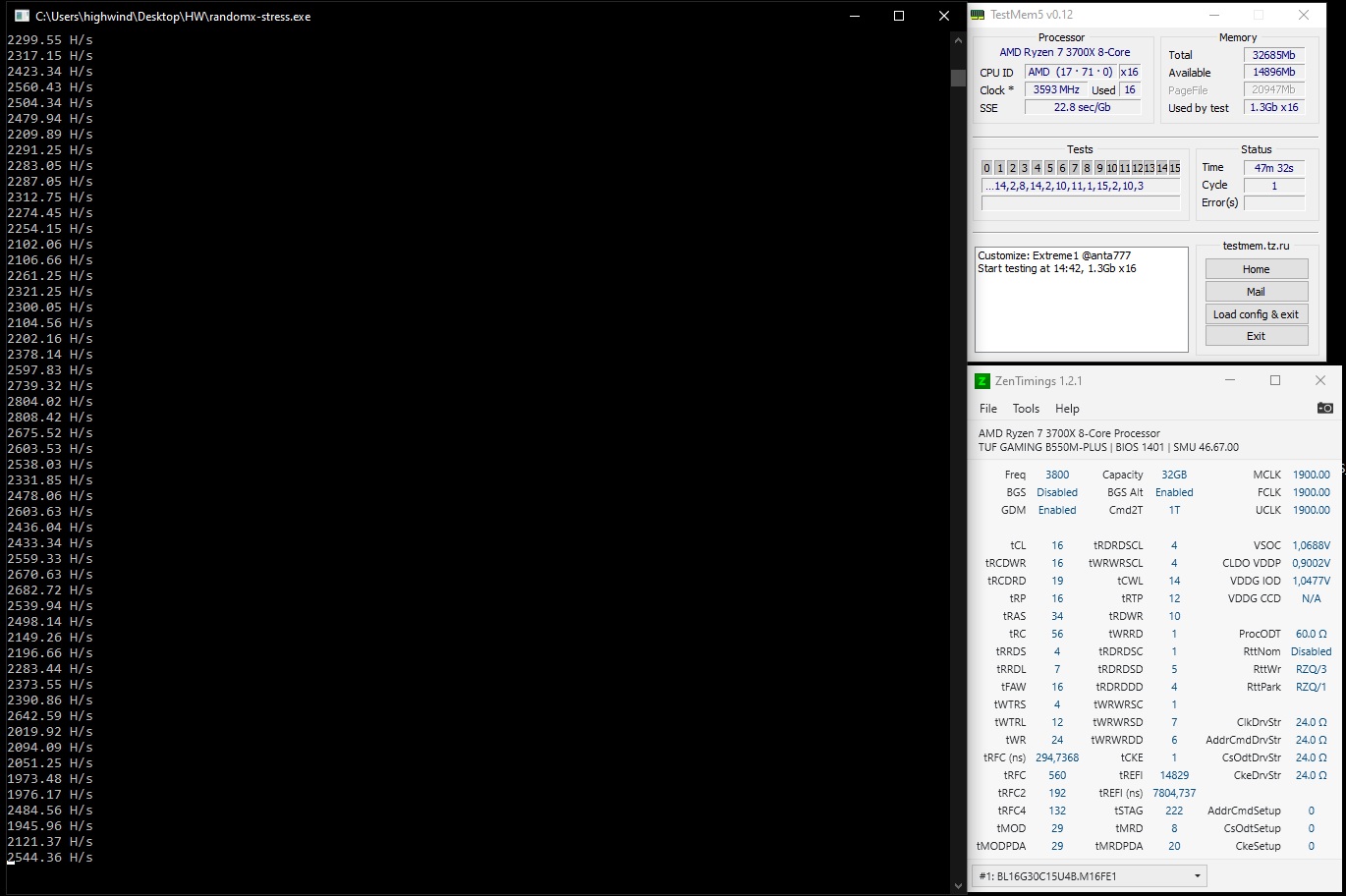Click the PageFile value 20947Mb
The image size is (1346, 896).
[1274, 90]
